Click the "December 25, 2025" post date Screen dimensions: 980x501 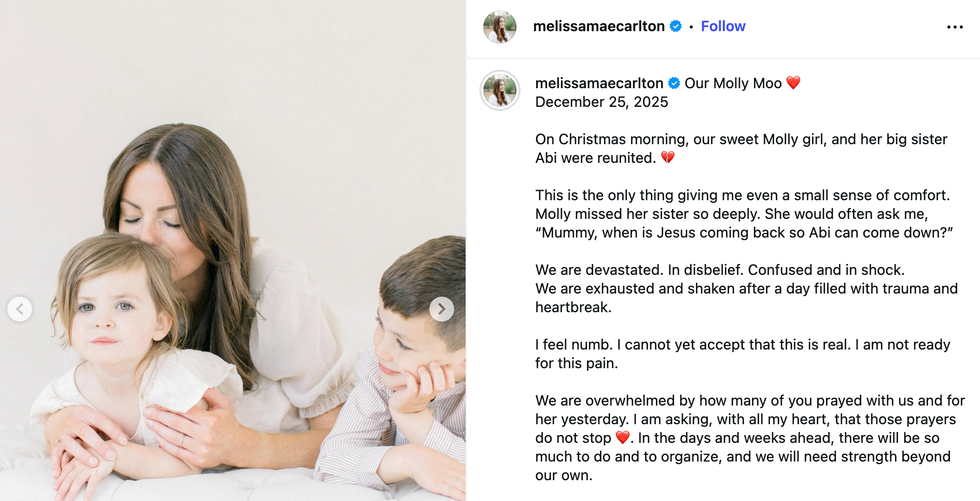[x=602, y=102]
